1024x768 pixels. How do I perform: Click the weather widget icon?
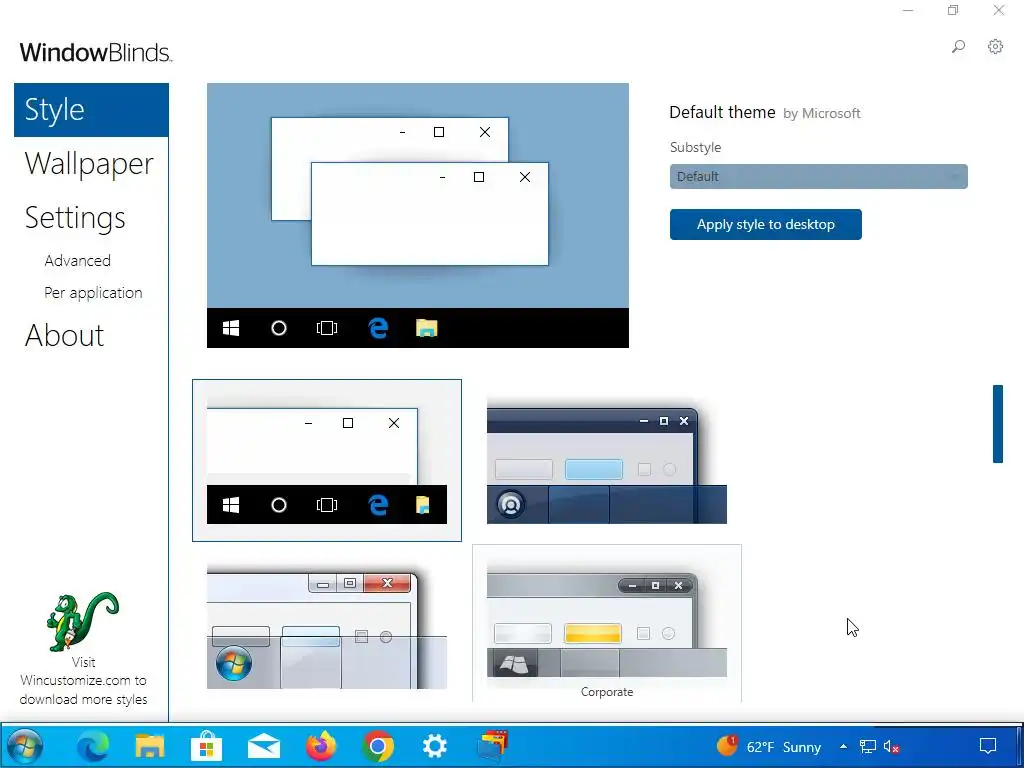pos(727,745)
